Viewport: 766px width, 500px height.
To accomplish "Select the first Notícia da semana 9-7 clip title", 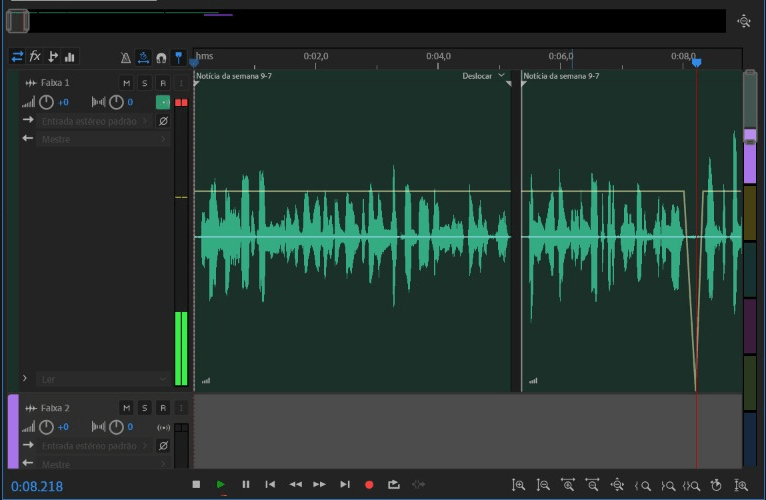I will coord(234,76).
